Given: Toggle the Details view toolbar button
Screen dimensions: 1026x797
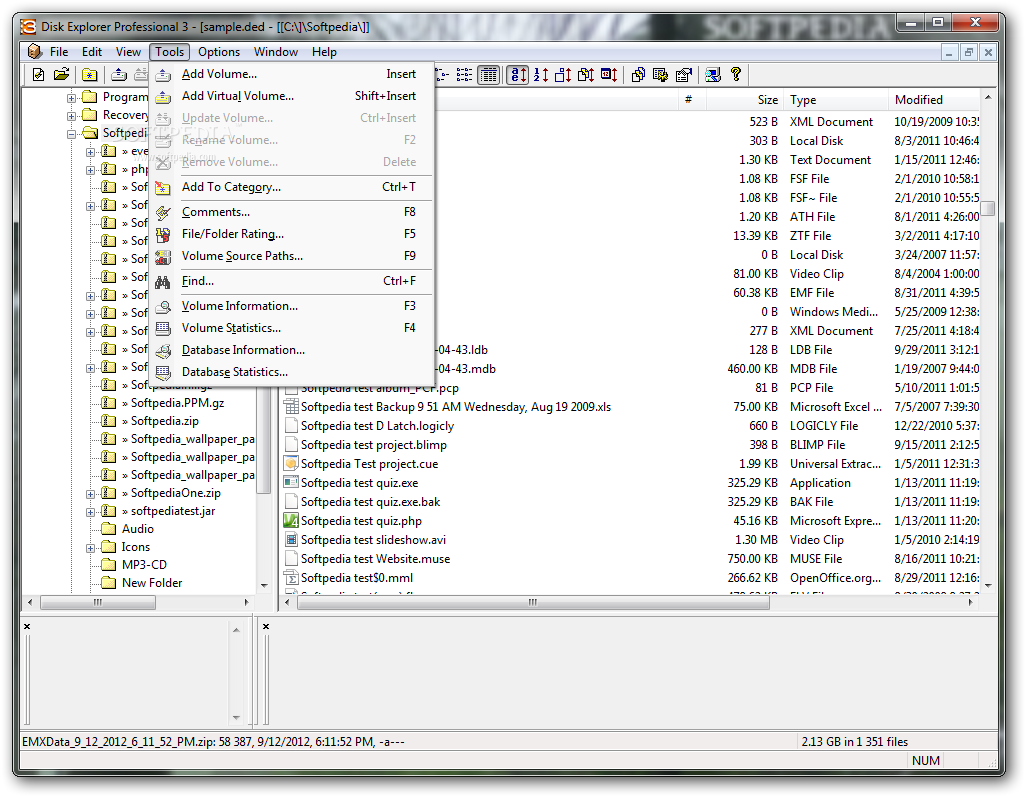Looking at the screenshot, I should click(488, 75).
